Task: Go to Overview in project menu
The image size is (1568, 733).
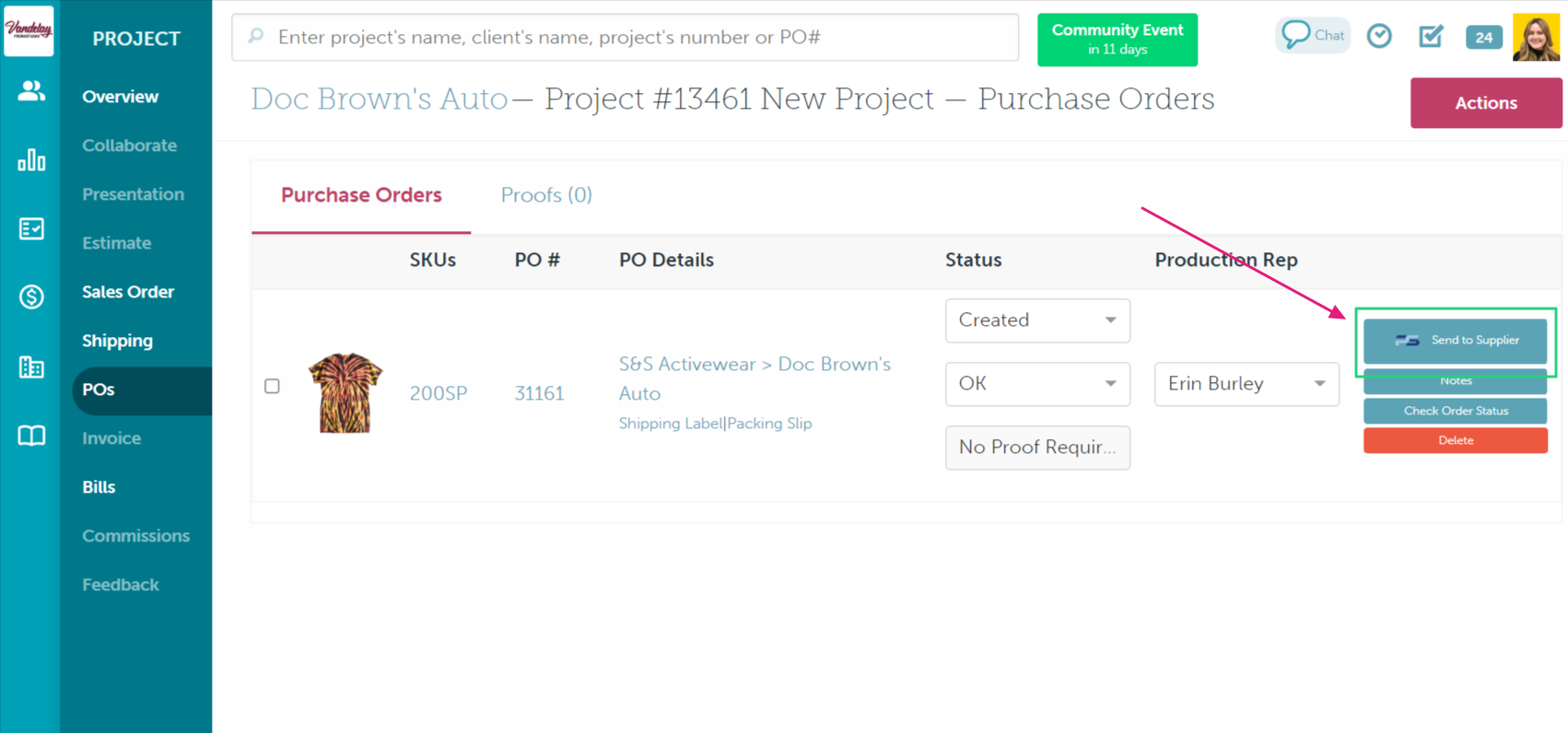Action: pos(120,97)
